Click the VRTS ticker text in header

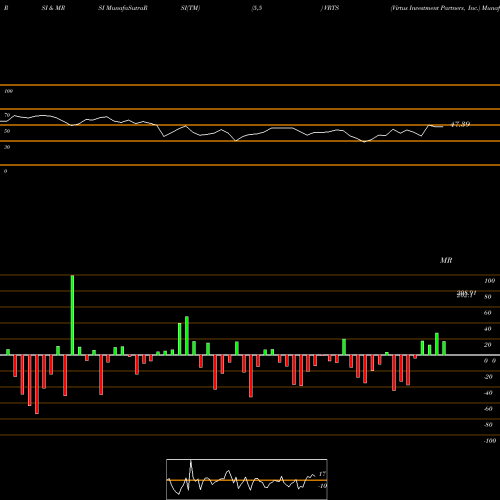[331, 8]
